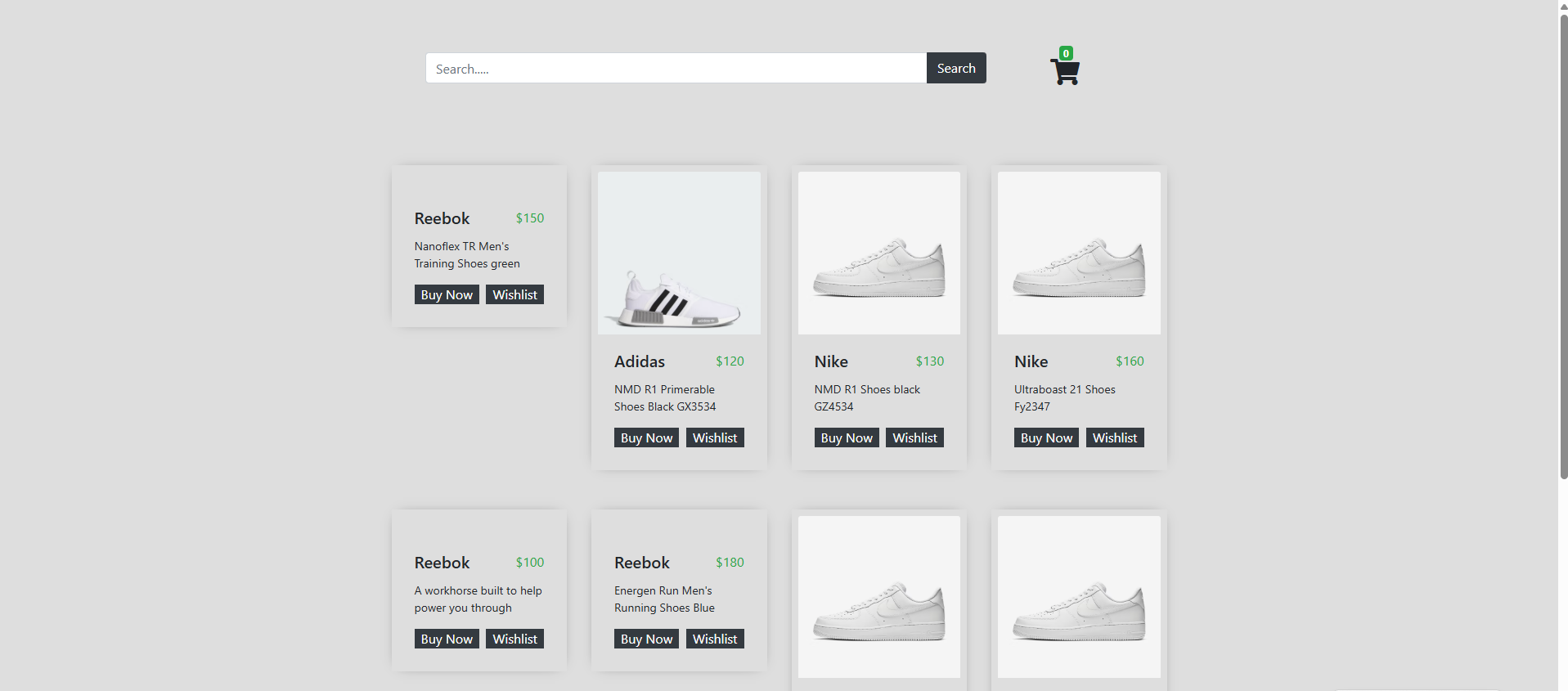Click the vertical page scrollbar thumb
1568x691 pixels.
point(1563,245)
